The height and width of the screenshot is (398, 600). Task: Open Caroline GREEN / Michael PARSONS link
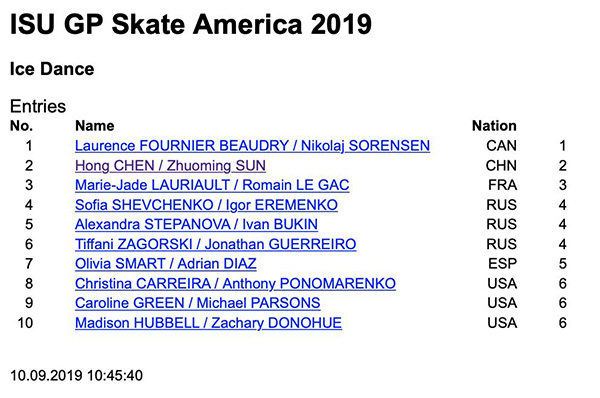point(197,303)
